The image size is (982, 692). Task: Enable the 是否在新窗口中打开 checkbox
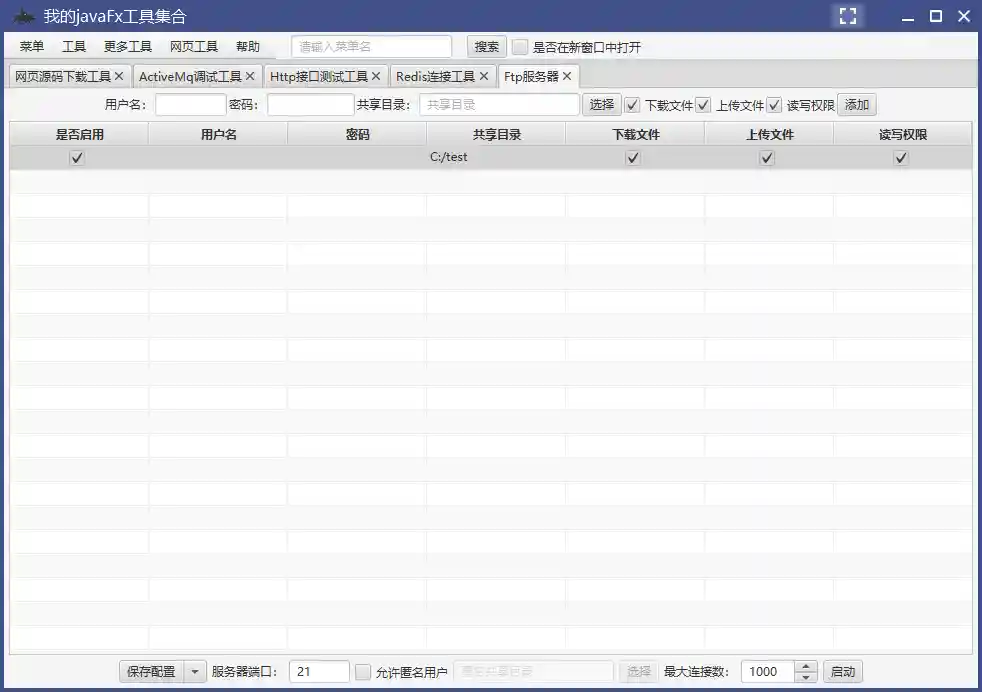(x=520, y=45)
